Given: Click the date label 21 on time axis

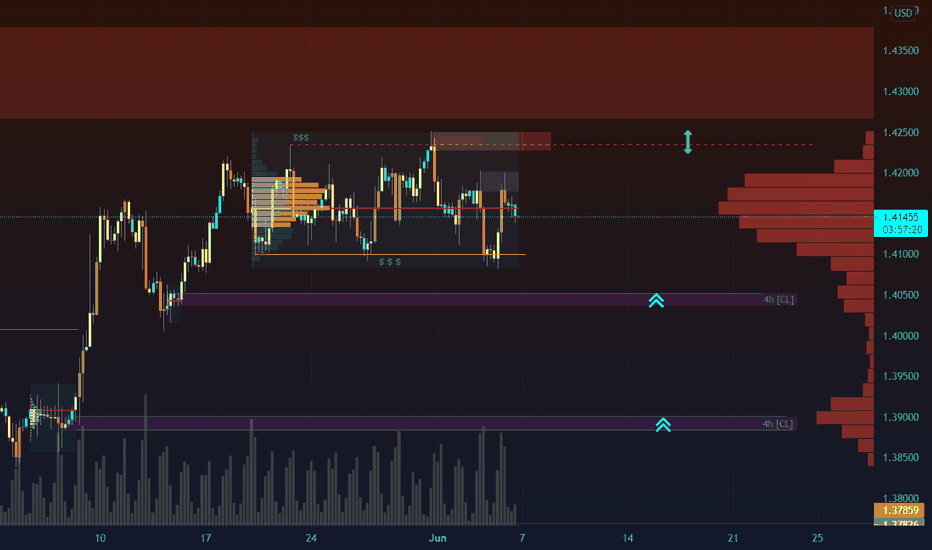Looking at the screenshot, I should pyautogui.click(x=733, y=538).
